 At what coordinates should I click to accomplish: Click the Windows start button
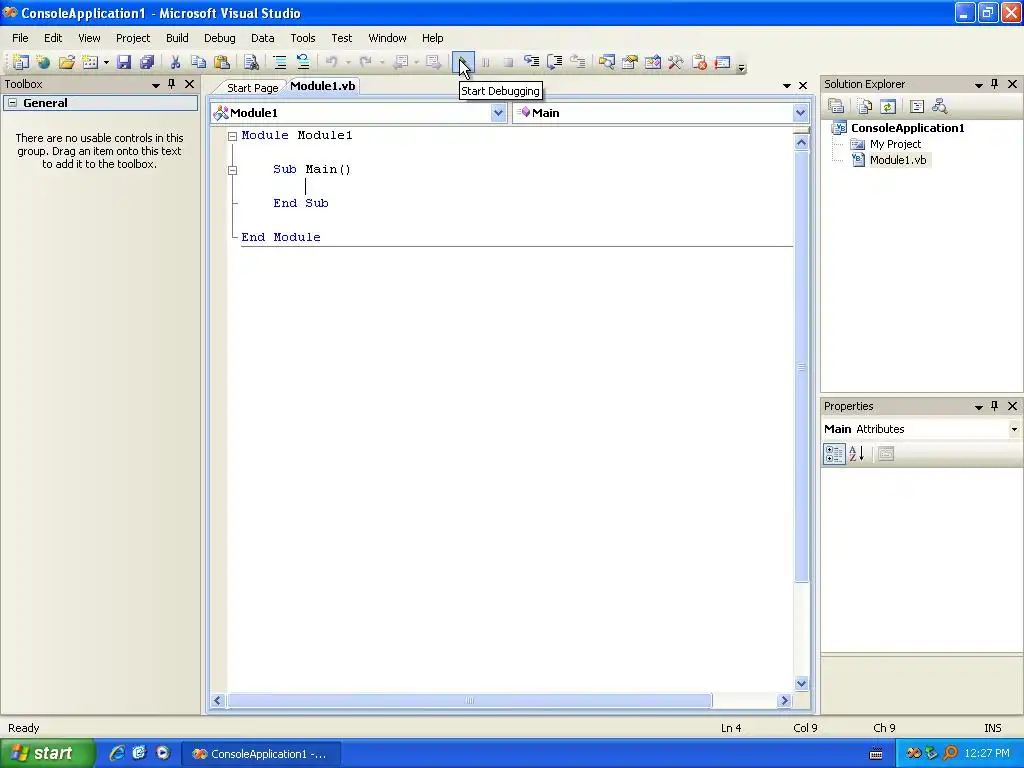click(47, 754)
